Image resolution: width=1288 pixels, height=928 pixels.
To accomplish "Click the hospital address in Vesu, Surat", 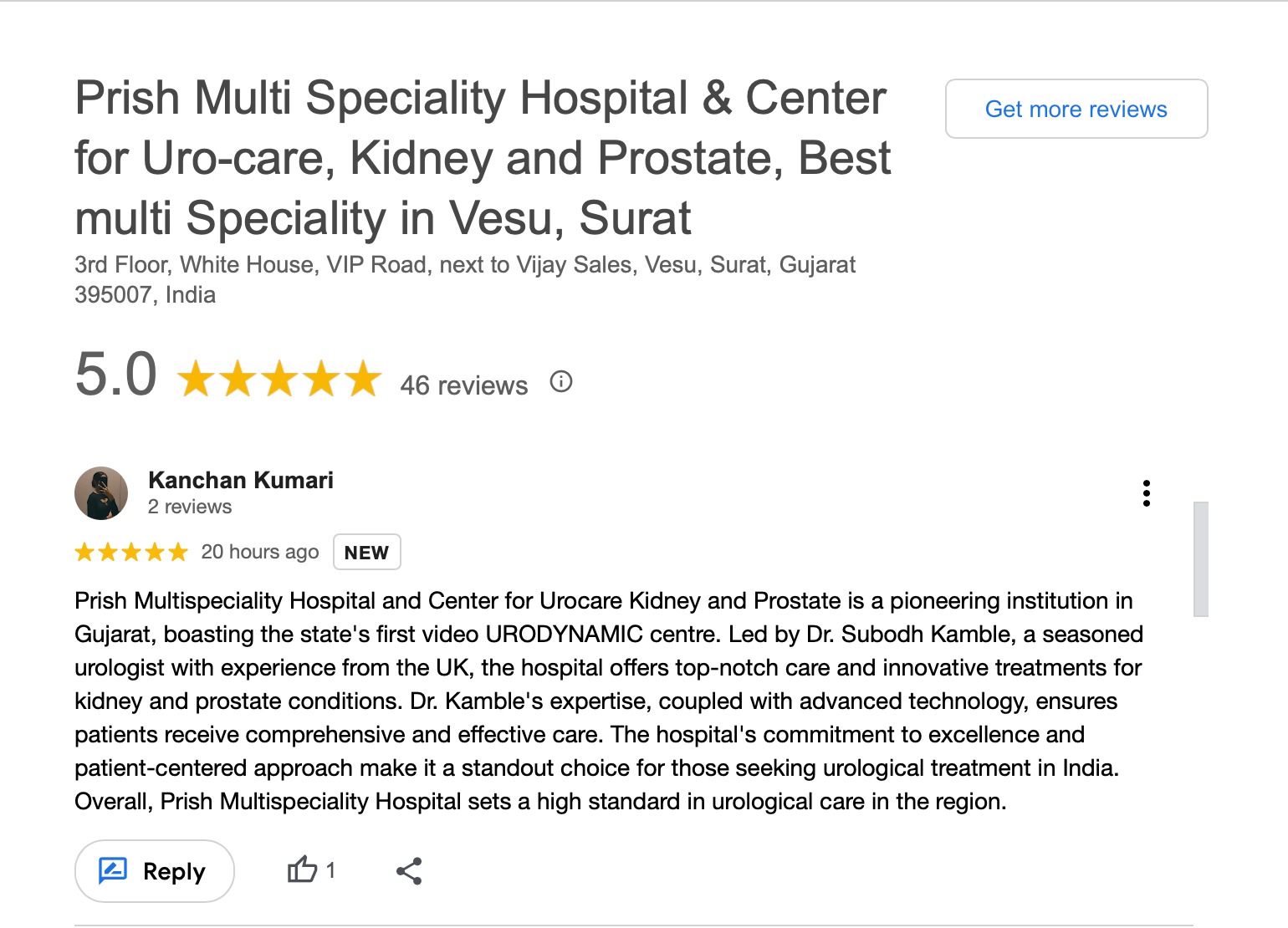I will pyautogui.click(x=464, y=279).
